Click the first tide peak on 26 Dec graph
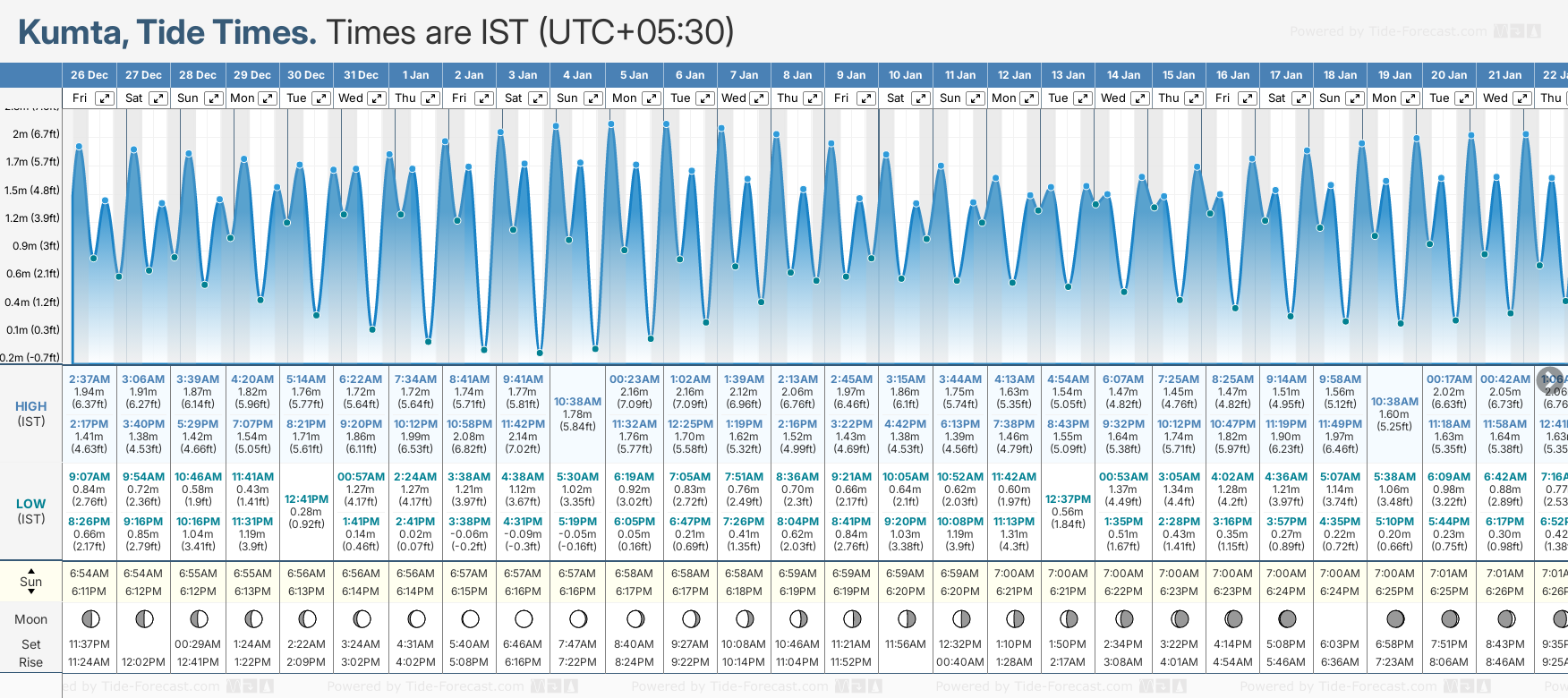This screenshot has width=1568, height=698. tap(80, 146)
